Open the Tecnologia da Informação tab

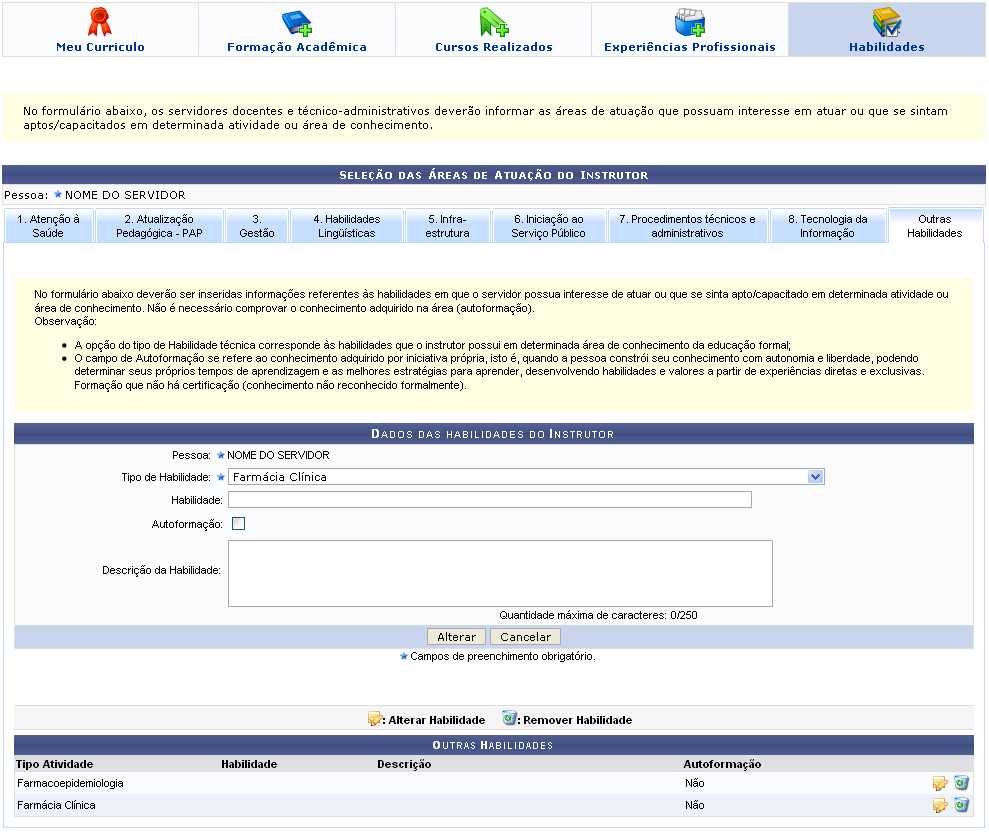pyautogui.click(x=827, y=226)
